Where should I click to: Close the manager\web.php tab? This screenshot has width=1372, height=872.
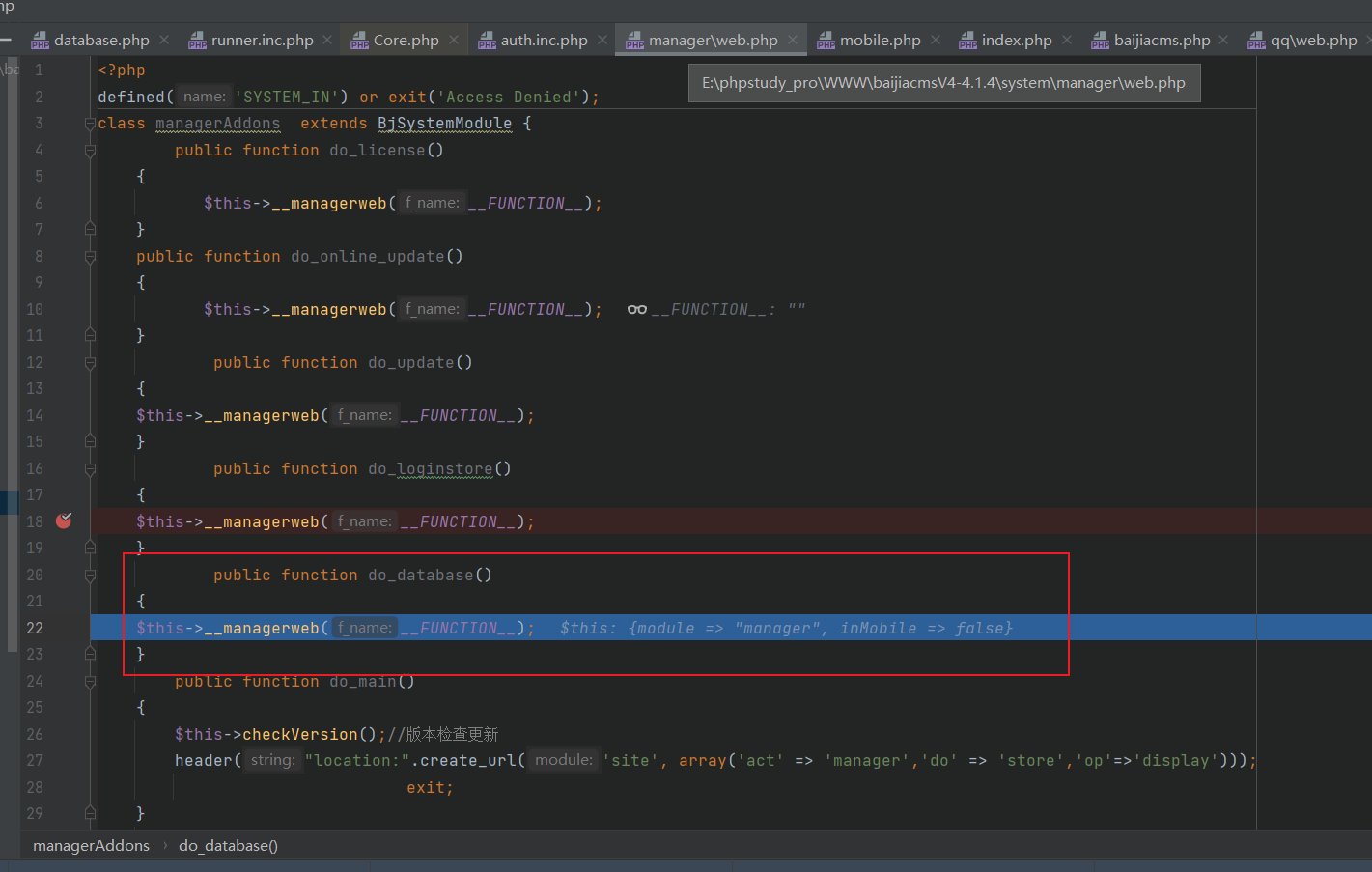(793, 40)
